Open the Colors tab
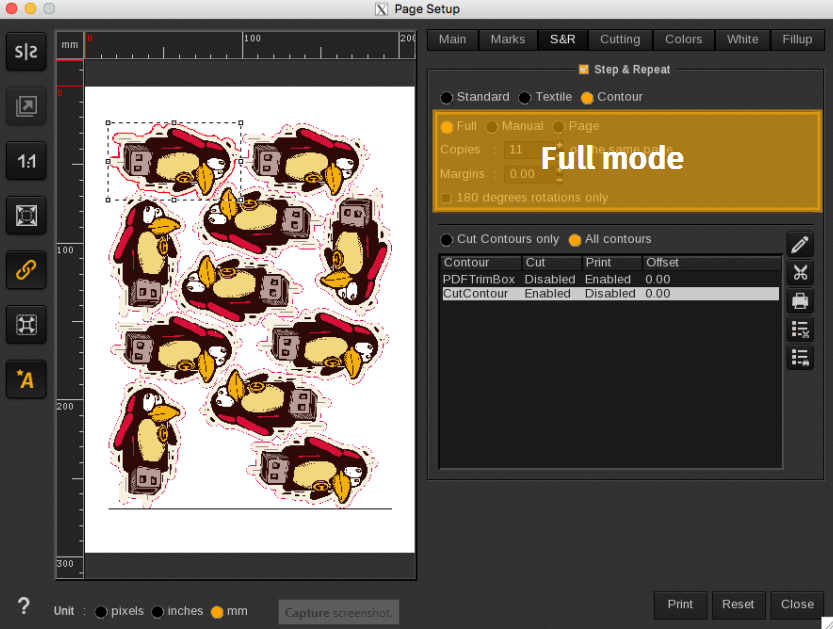Image resolution: width=833 pixels, height=629 pixels. (x=683, y=40)
